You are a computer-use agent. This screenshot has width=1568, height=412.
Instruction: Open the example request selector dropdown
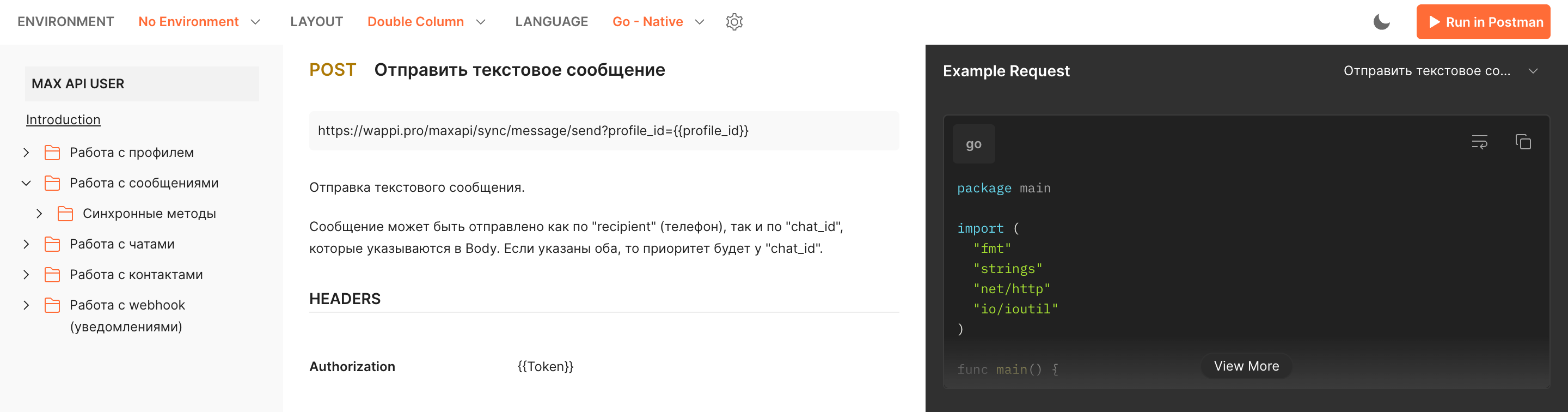point(1440,71)
